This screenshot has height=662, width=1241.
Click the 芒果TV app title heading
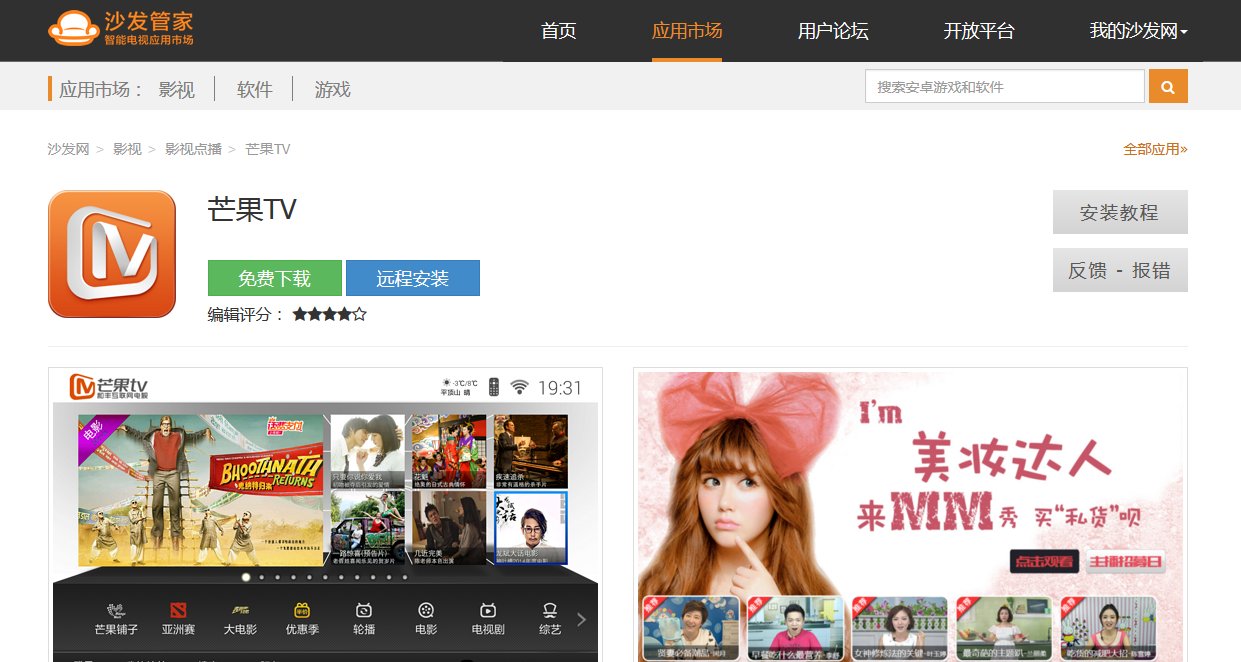(x=252, y=210)
